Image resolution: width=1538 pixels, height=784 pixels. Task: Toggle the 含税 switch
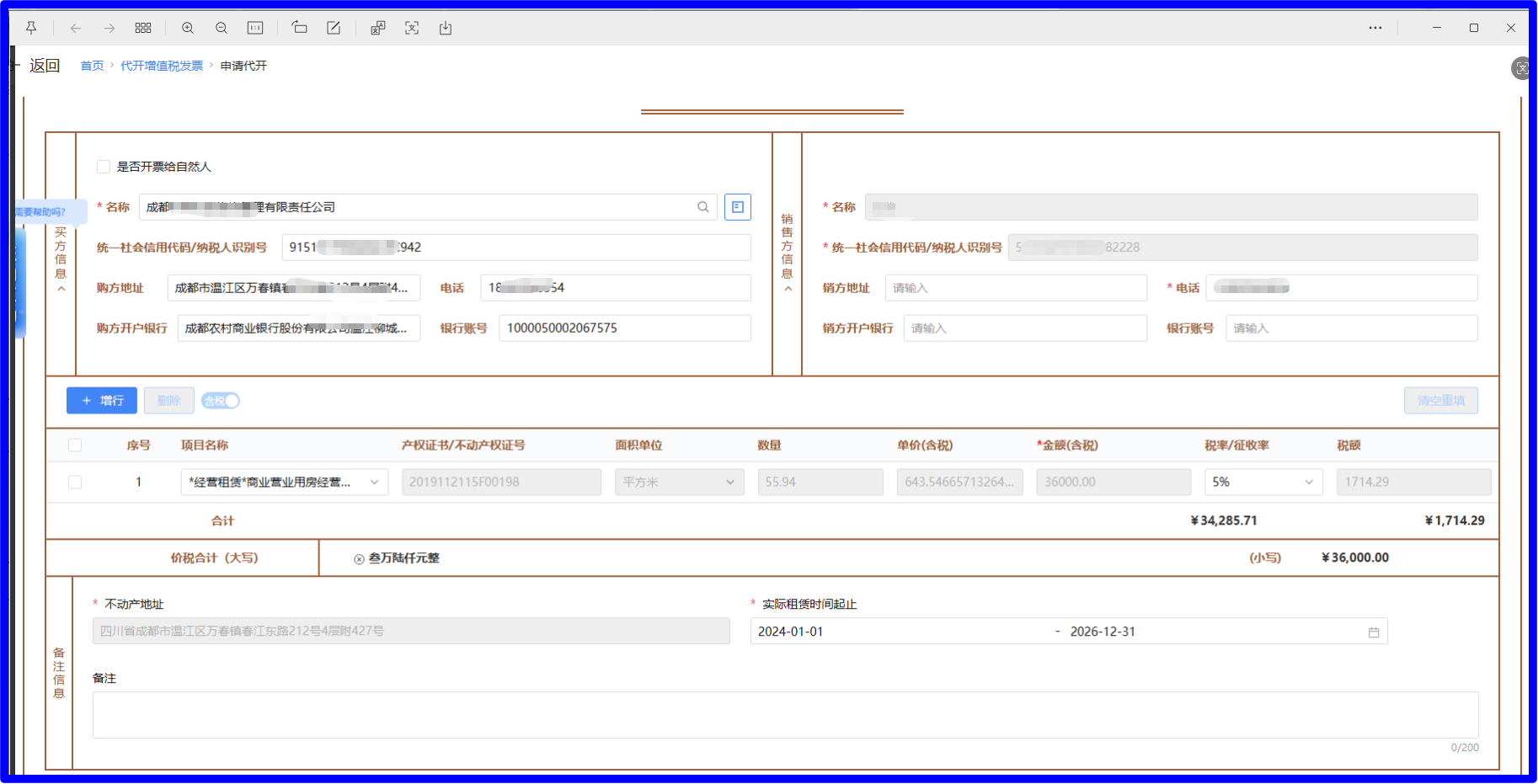pyautogui.click(x=221, y=401)
